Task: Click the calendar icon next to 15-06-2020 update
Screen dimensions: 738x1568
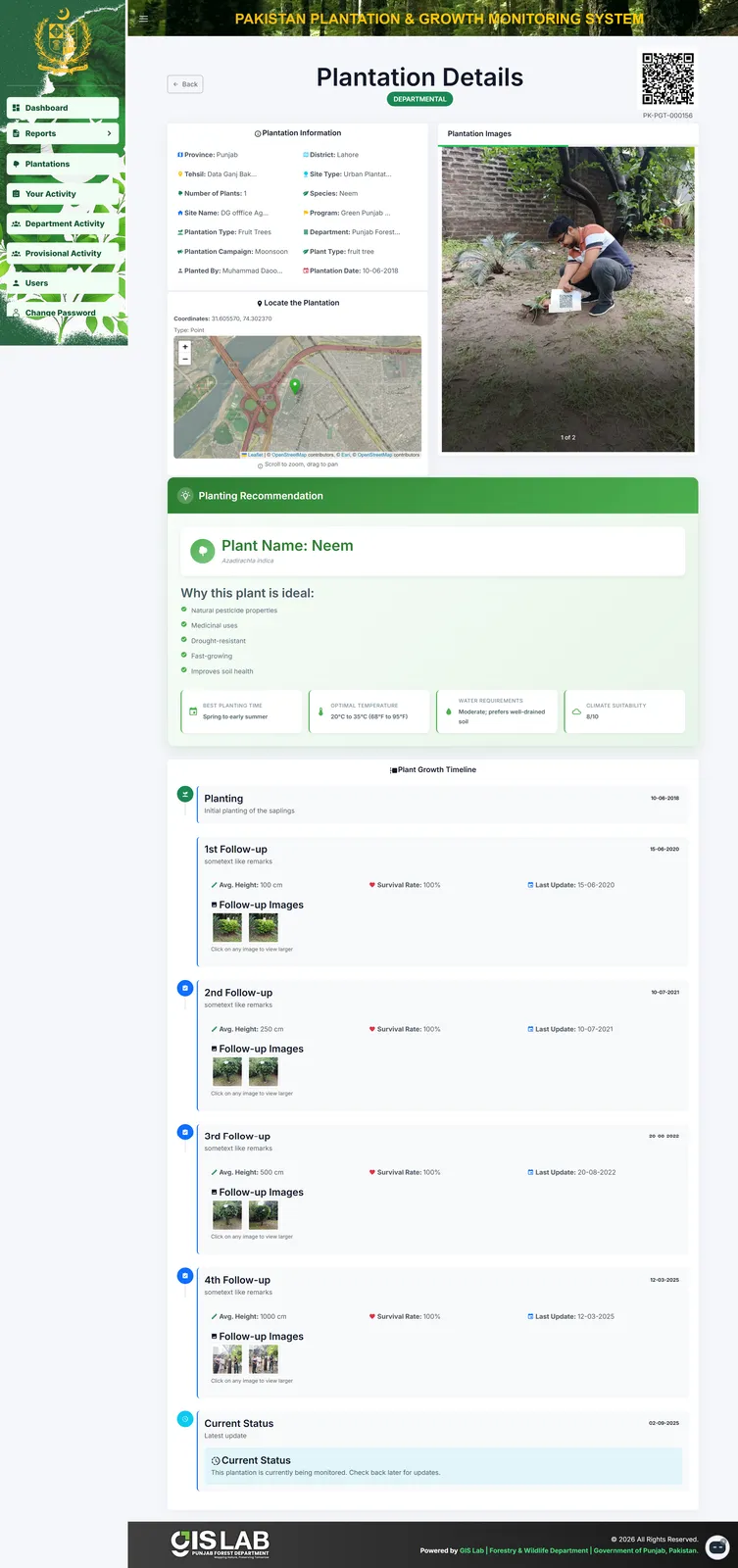Action: (x=530, y=885)
